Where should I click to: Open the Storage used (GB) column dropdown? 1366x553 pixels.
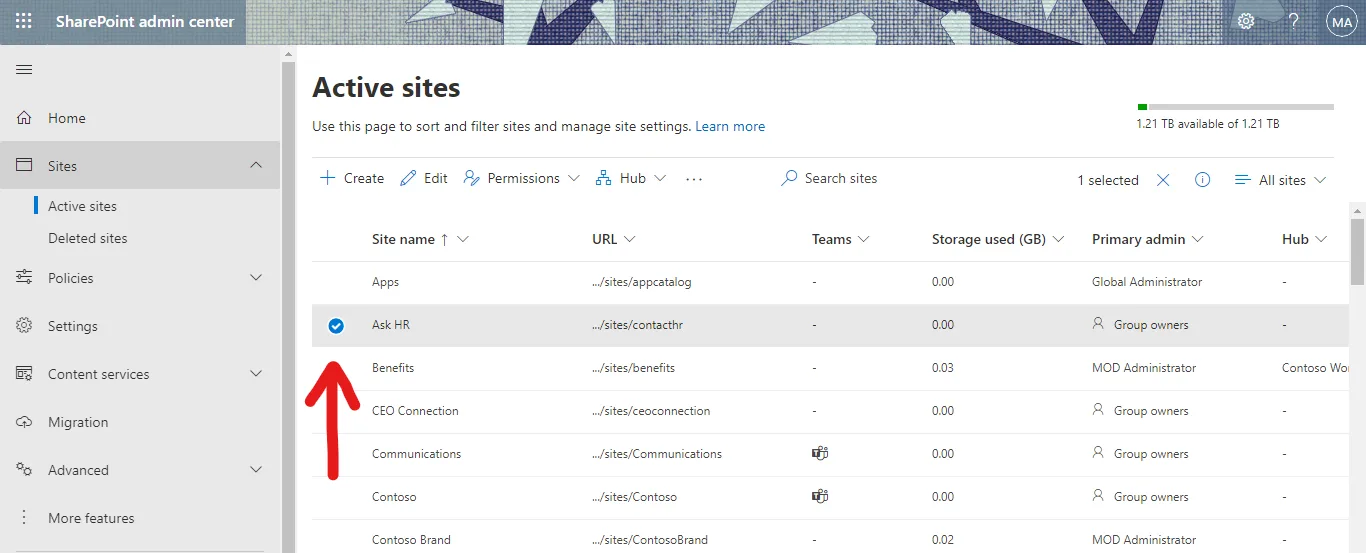point(1058,239)
